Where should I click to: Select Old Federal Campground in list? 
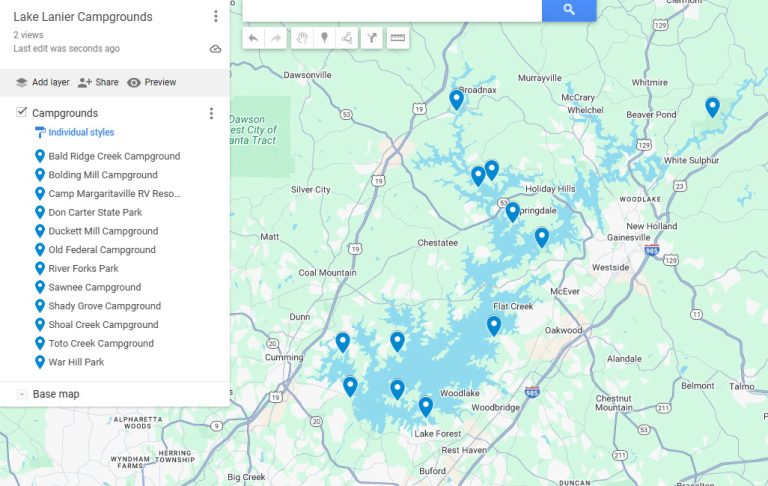coord(102,250)
